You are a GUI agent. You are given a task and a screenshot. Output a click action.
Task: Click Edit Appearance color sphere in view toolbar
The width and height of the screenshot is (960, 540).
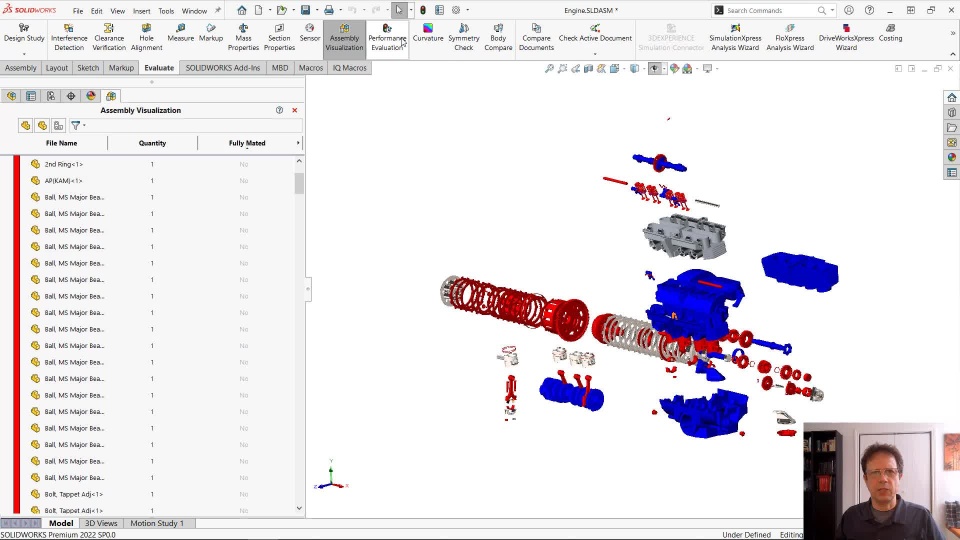point(674,69)
